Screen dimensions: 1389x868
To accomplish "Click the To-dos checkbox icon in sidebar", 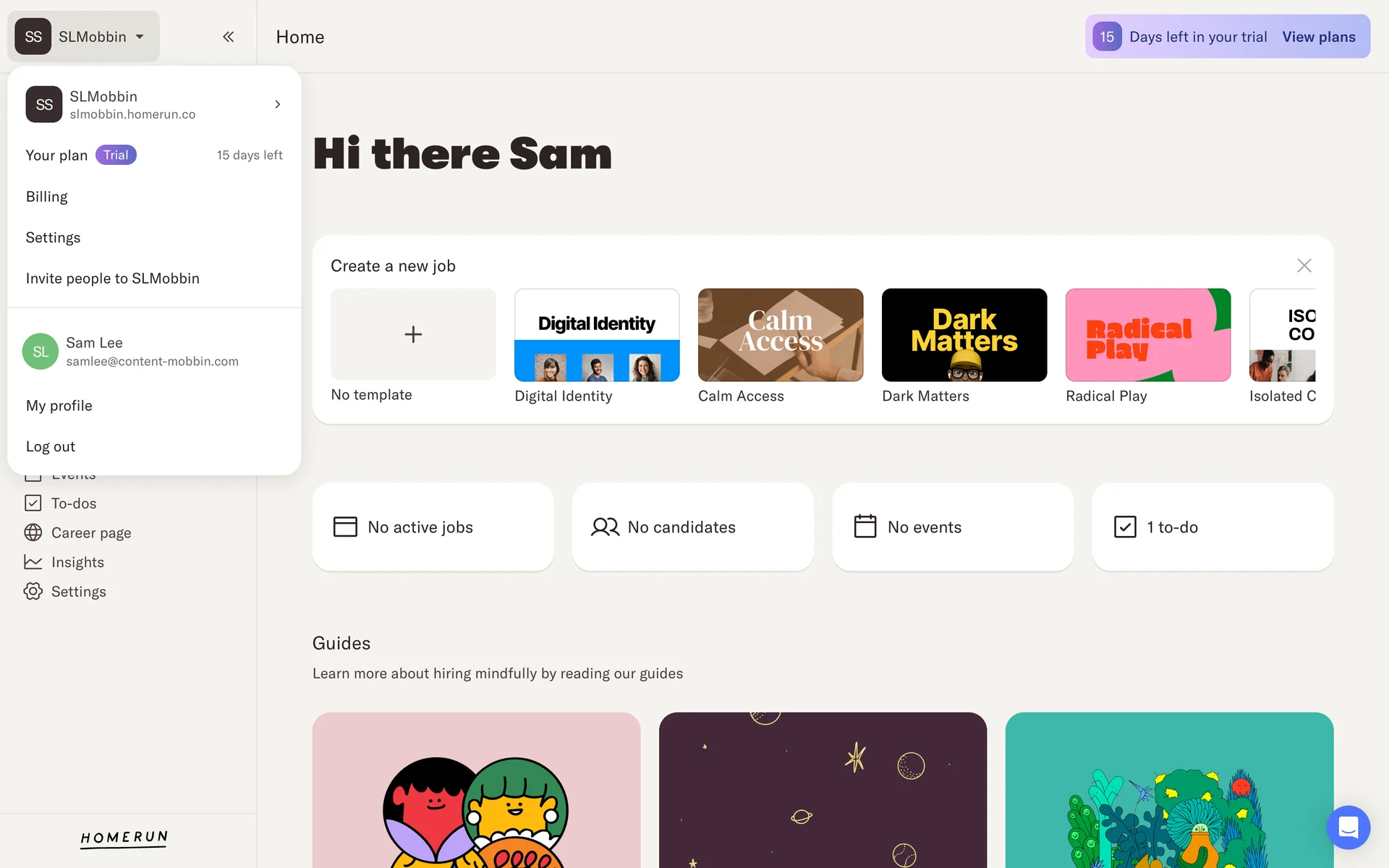I will (33, 503).
